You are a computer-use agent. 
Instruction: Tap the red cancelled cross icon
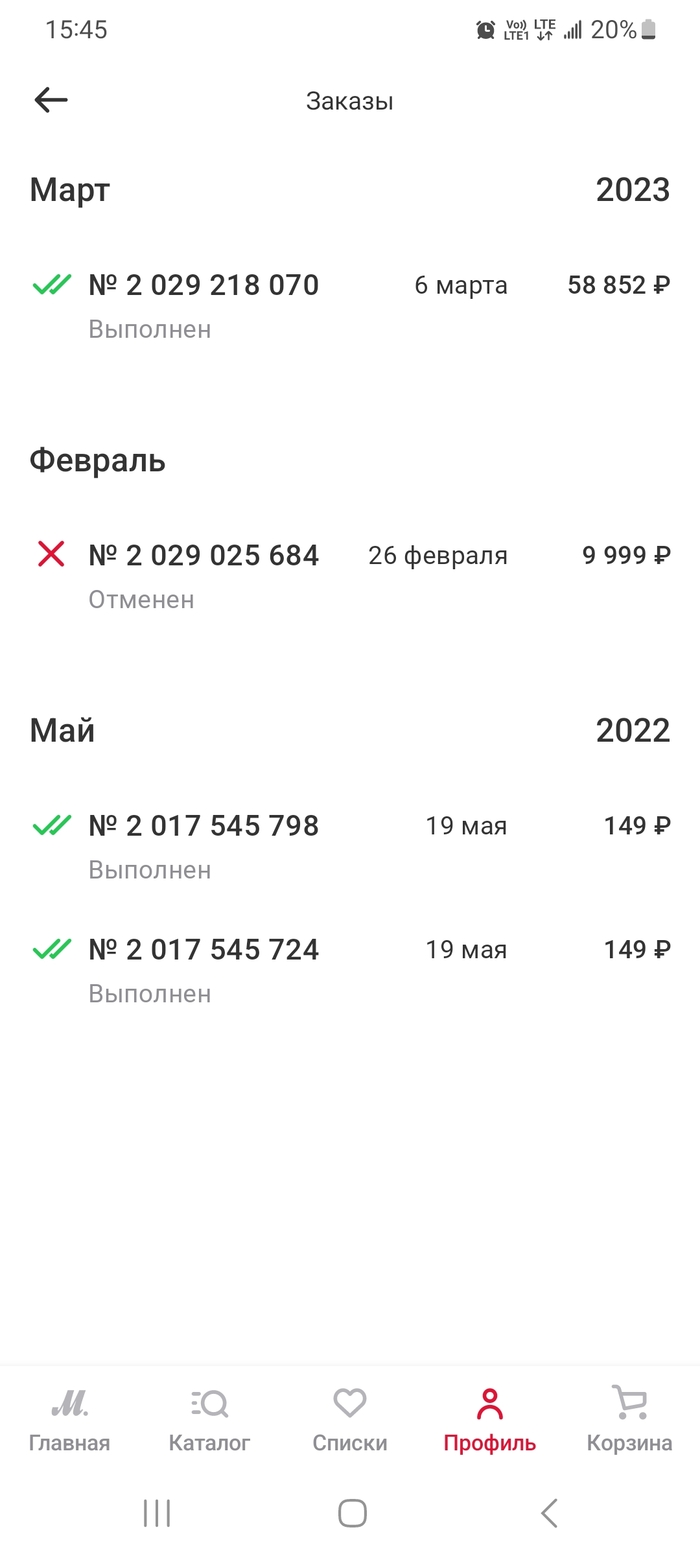tap(51, 554)
